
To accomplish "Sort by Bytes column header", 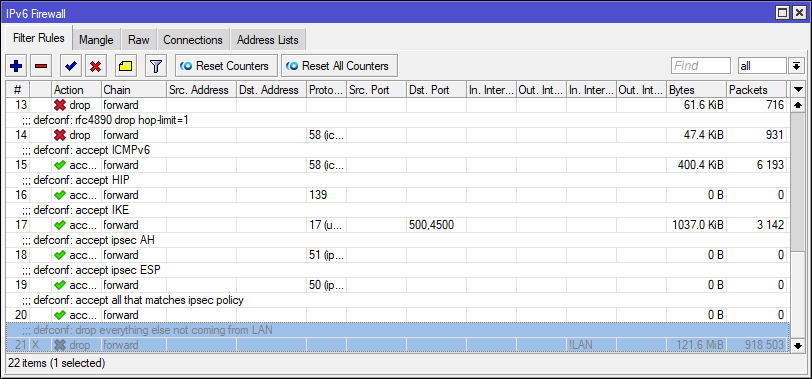I will click(x=696, y=90).
